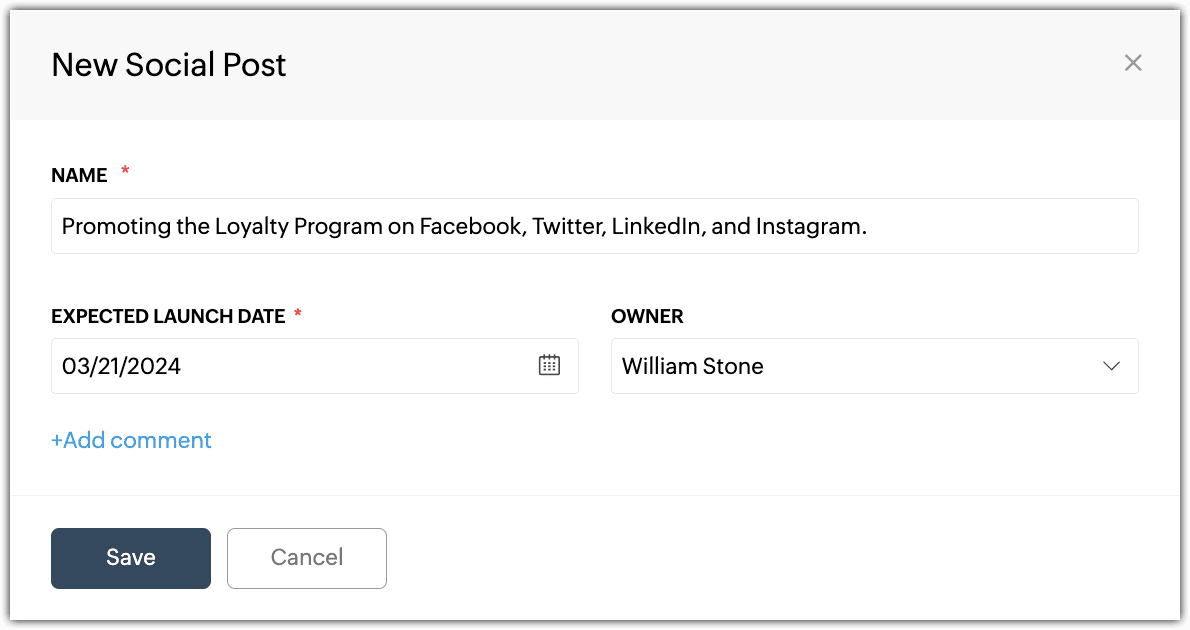Screen dimensions: 1190x630
Task: Click the EXPECTED LAUNCH DATE label
Action: (x=168, y=317)
